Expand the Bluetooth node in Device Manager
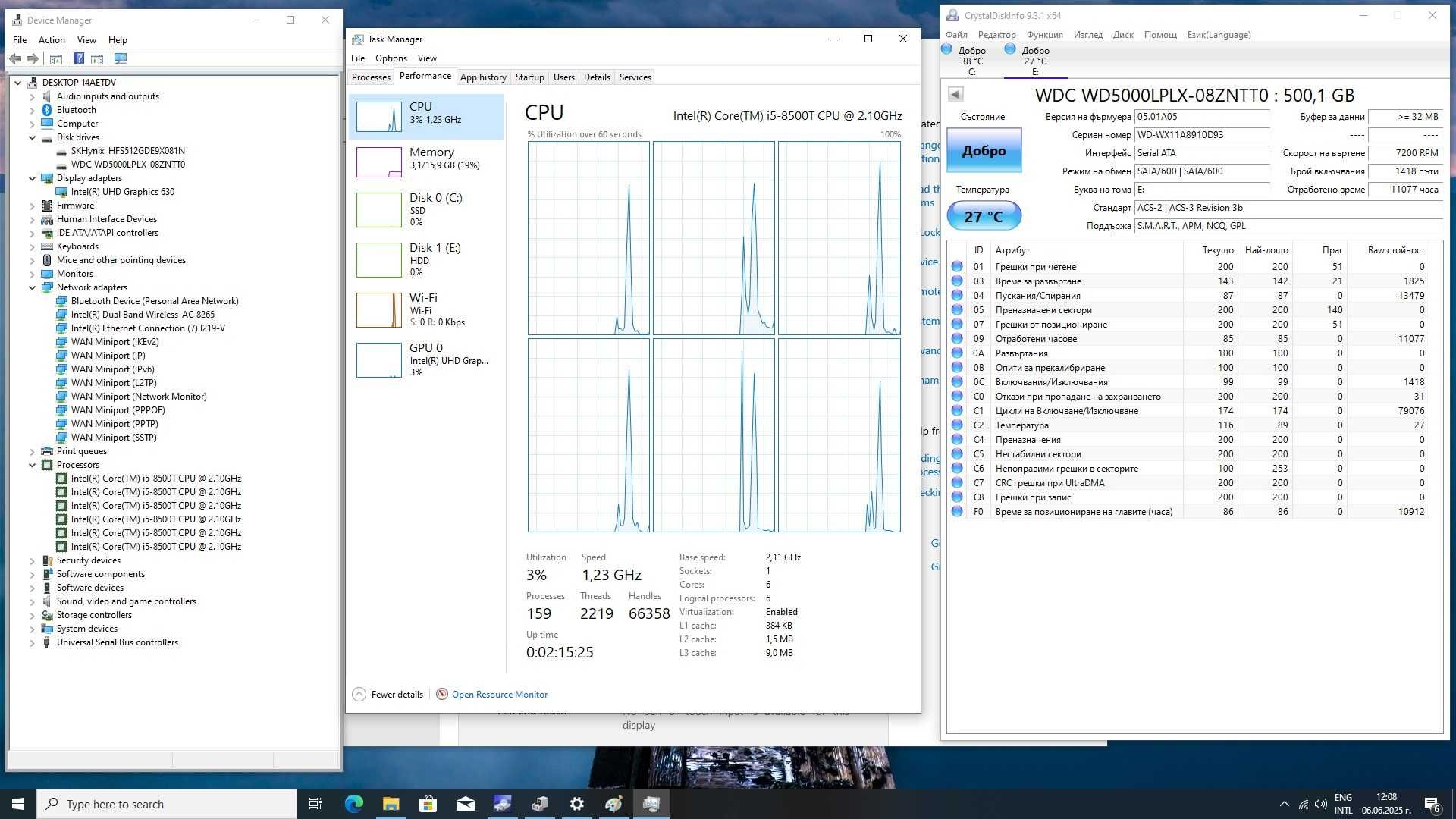The height and width of the screenshot is (819, 1456). [33, 110]
